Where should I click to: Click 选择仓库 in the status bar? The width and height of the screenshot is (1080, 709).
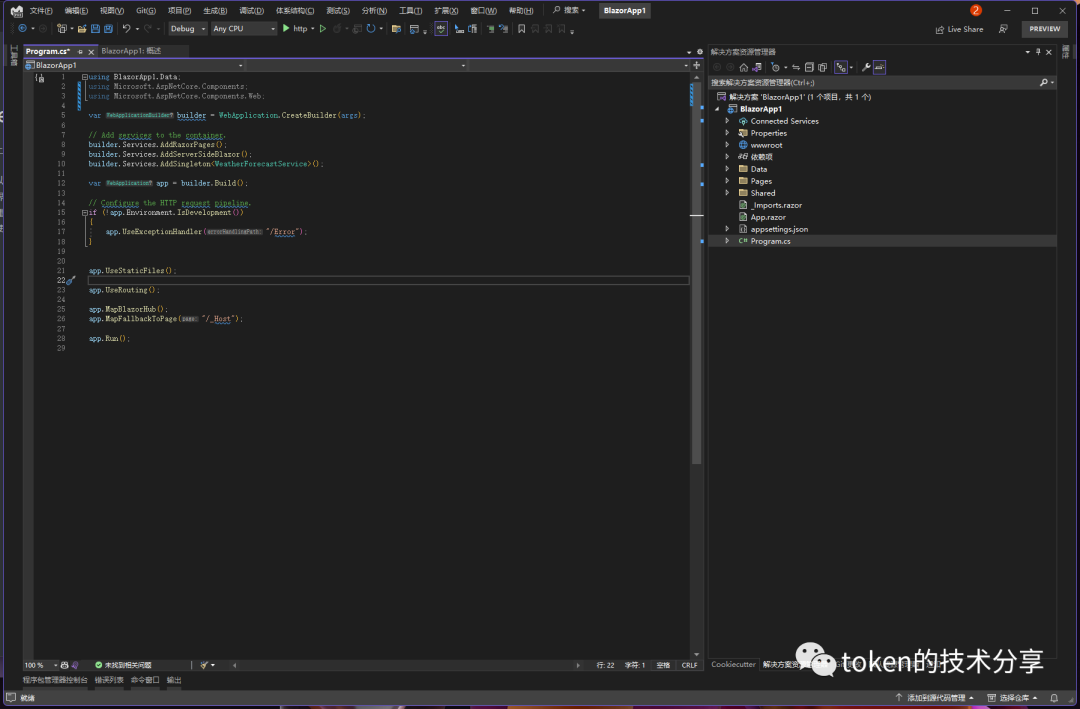coord(1012,698)
